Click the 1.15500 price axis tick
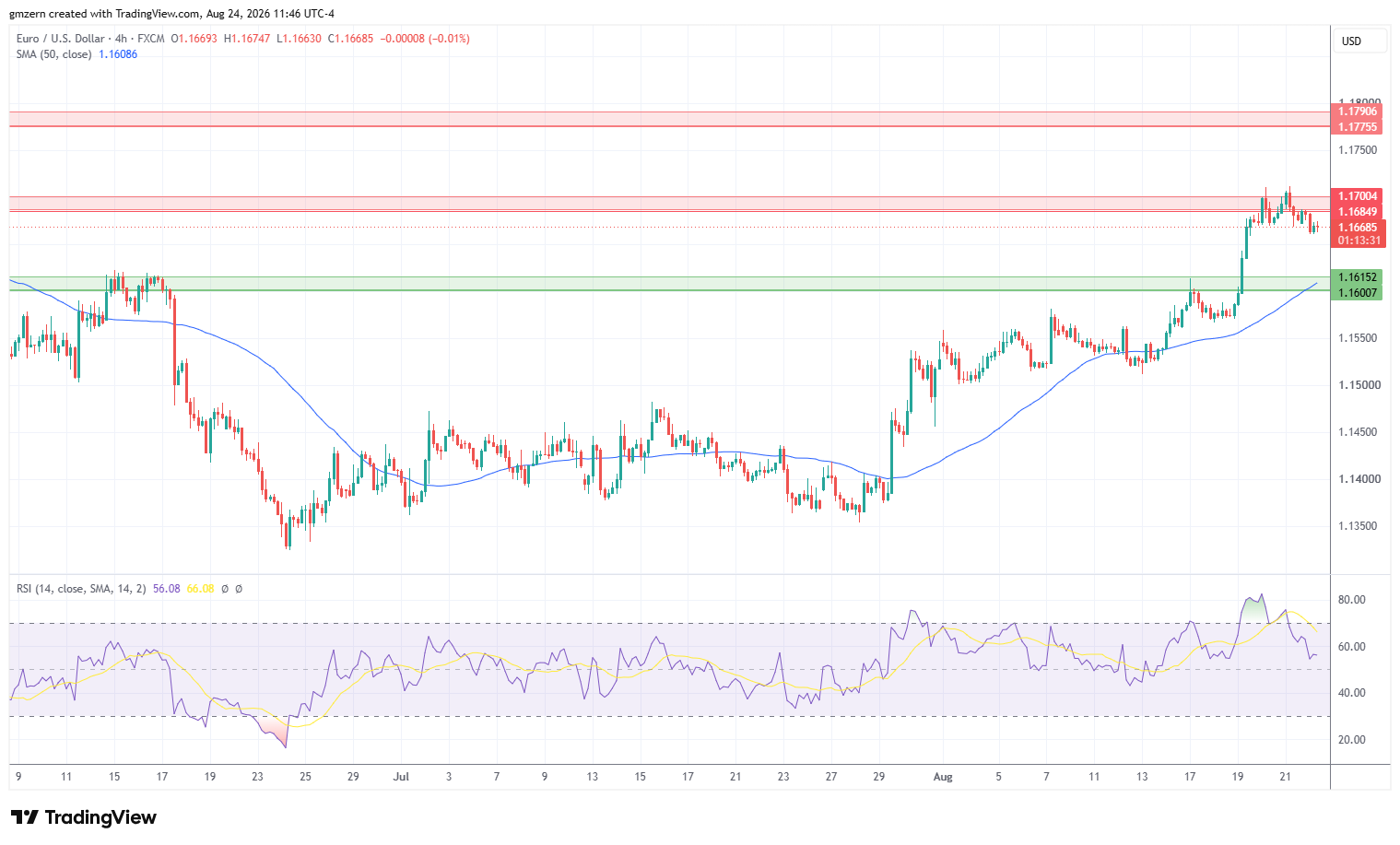This screenshot has width=1400, height=845. point(1359,338)
